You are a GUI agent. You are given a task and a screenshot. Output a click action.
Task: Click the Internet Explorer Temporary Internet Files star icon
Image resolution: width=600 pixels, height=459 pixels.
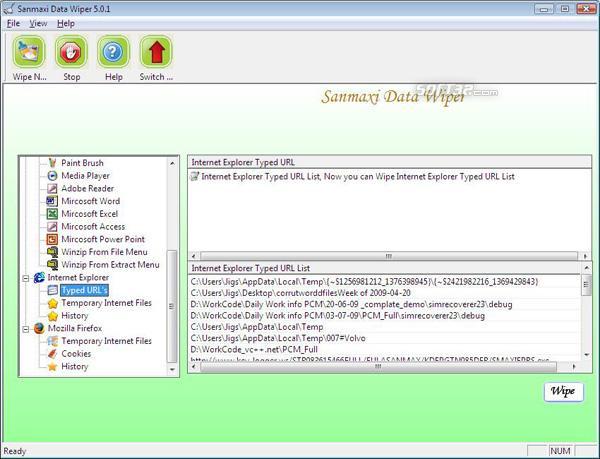[52, 303]
